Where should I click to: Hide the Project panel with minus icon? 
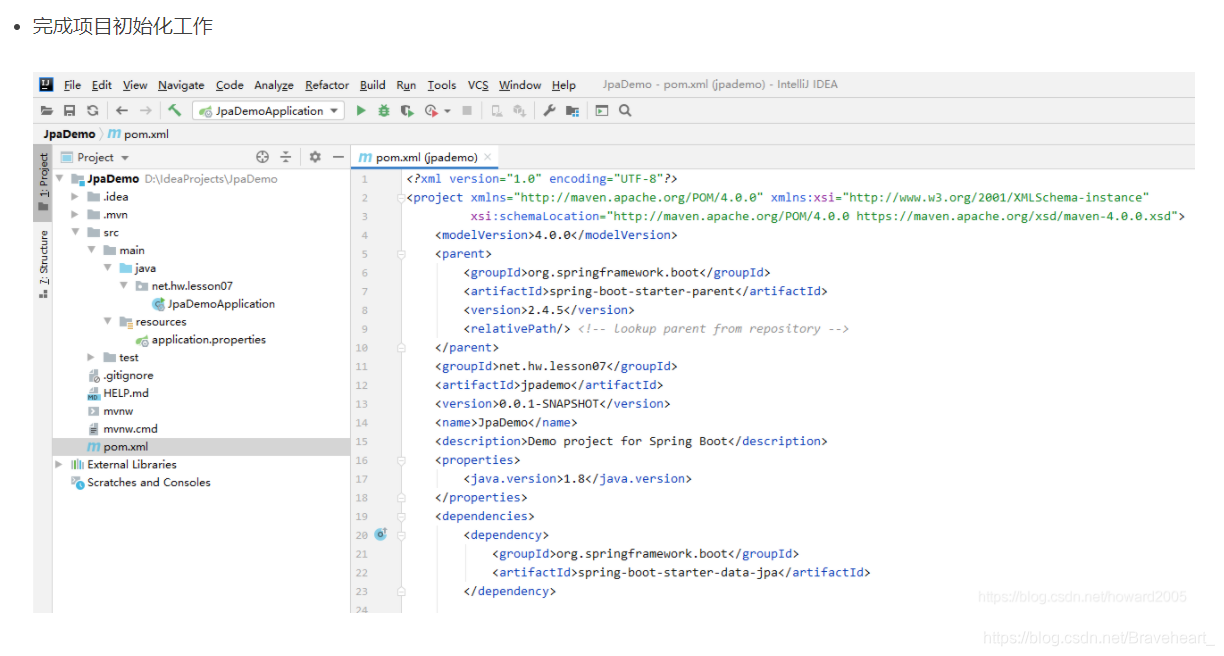click(338, 157)
